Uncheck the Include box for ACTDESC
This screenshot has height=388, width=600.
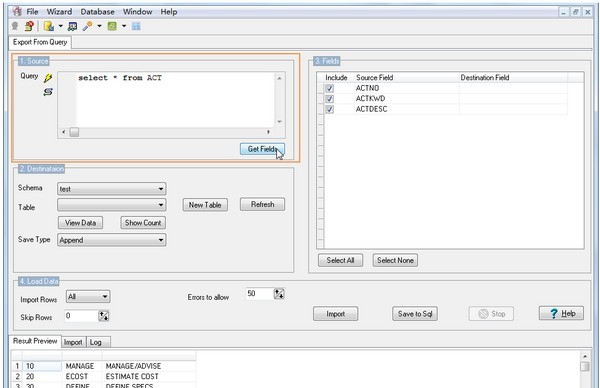pyautogui.click(x=329, y=109)
